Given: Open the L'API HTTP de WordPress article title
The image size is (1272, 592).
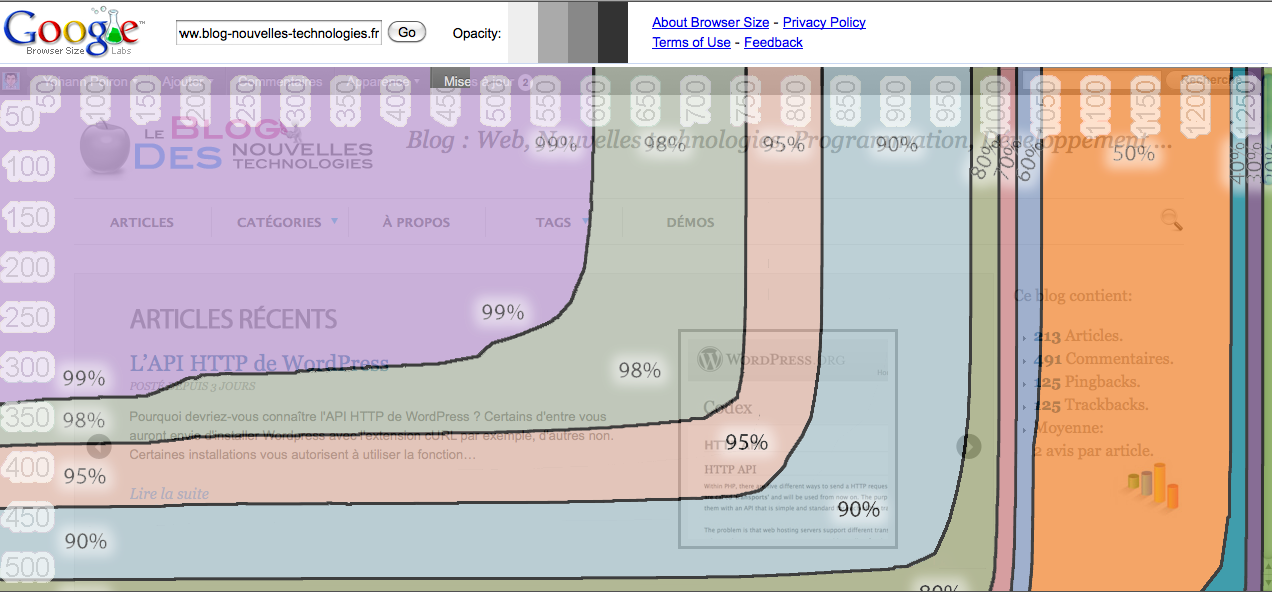Looking at the screenshot, I should pos(259,363).
